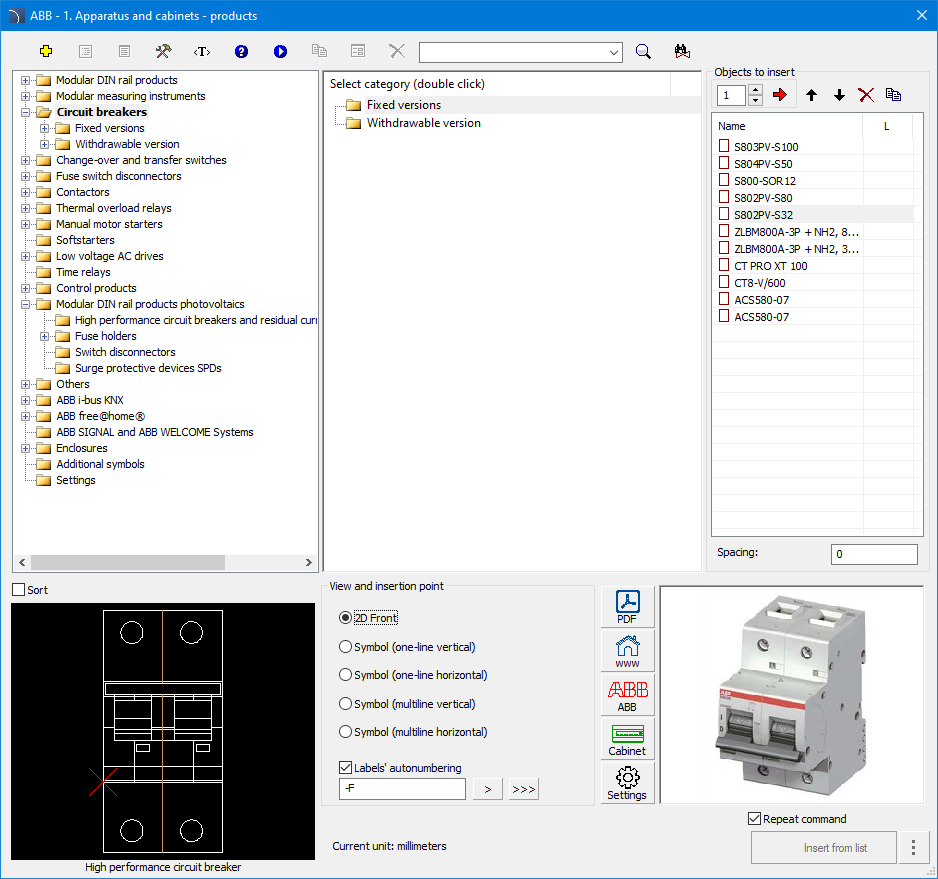Click the Spacing input field
This screenshot has width=938, height=879.
pyautogui.click(x=874, y=554)
